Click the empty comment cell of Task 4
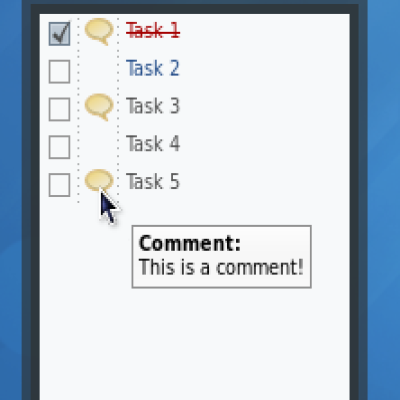Screen dimensions: 400x400 tap(99, 145)
